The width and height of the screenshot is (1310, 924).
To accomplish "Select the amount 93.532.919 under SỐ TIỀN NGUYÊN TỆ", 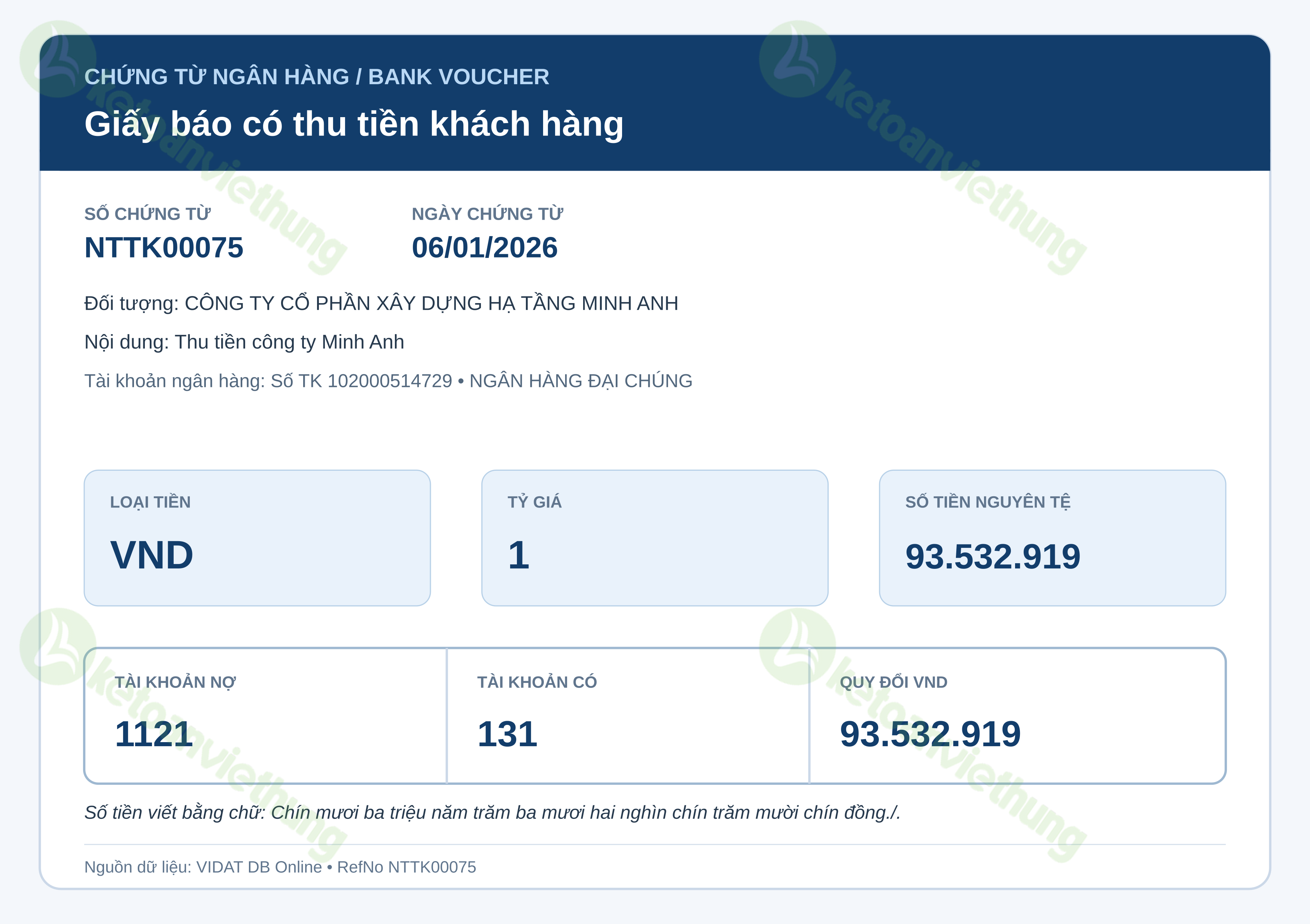I will click(993, 556).
